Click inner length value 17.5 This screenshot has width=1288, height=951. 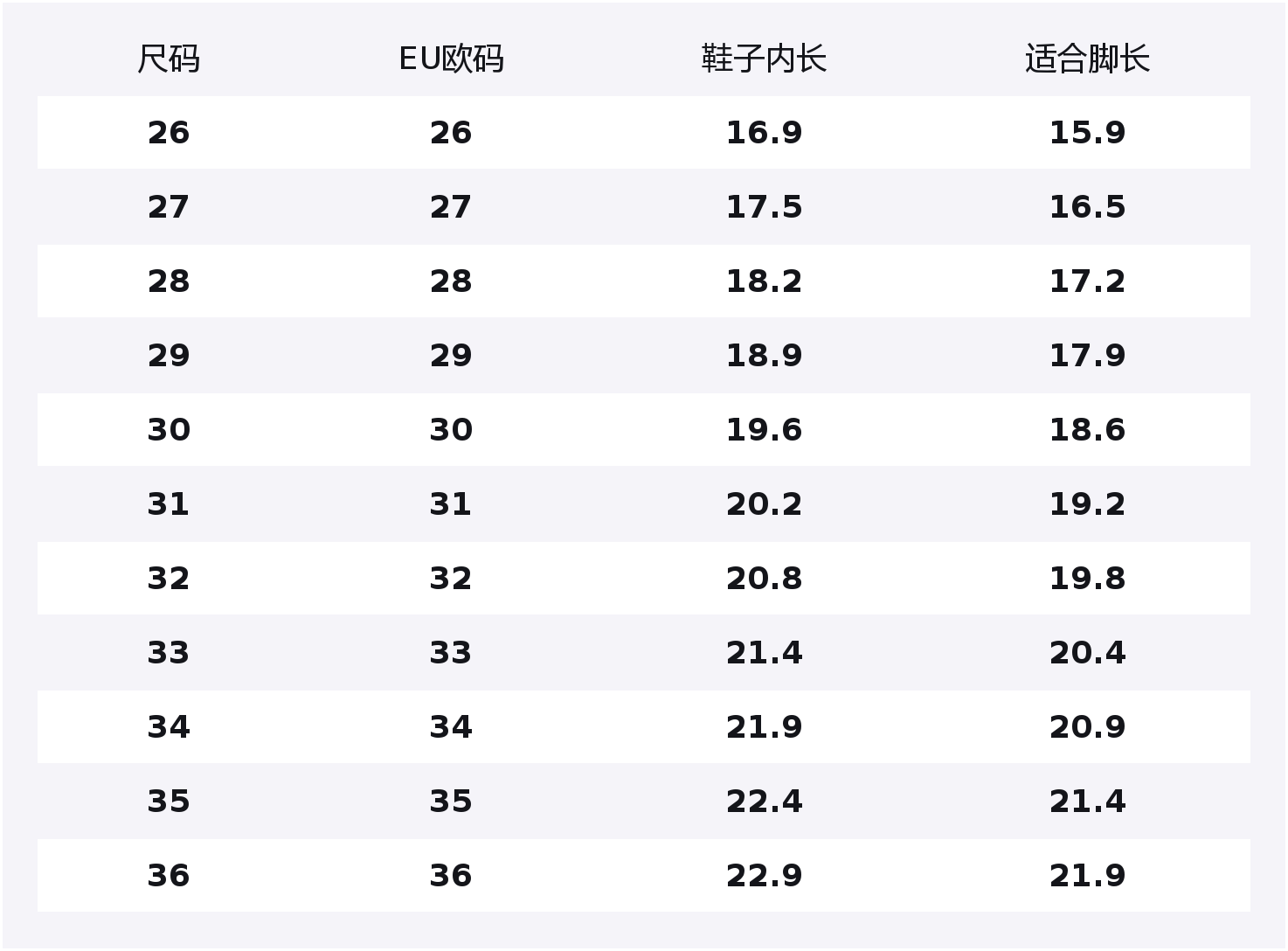(x=764, y=207)
